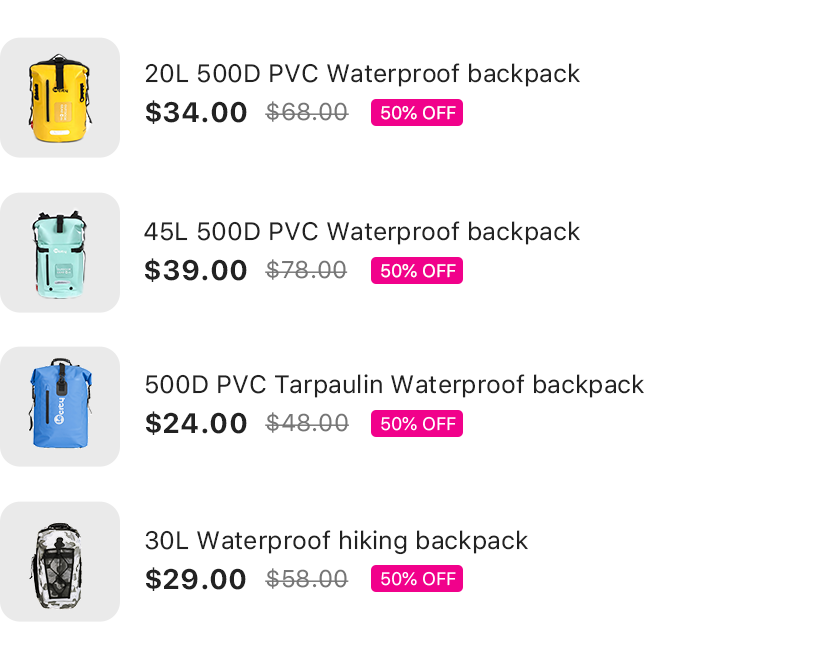Open the 45L 500D PVC Waterproof backpack title
This screenshot has width=816, height=660.
coord(362,232)
